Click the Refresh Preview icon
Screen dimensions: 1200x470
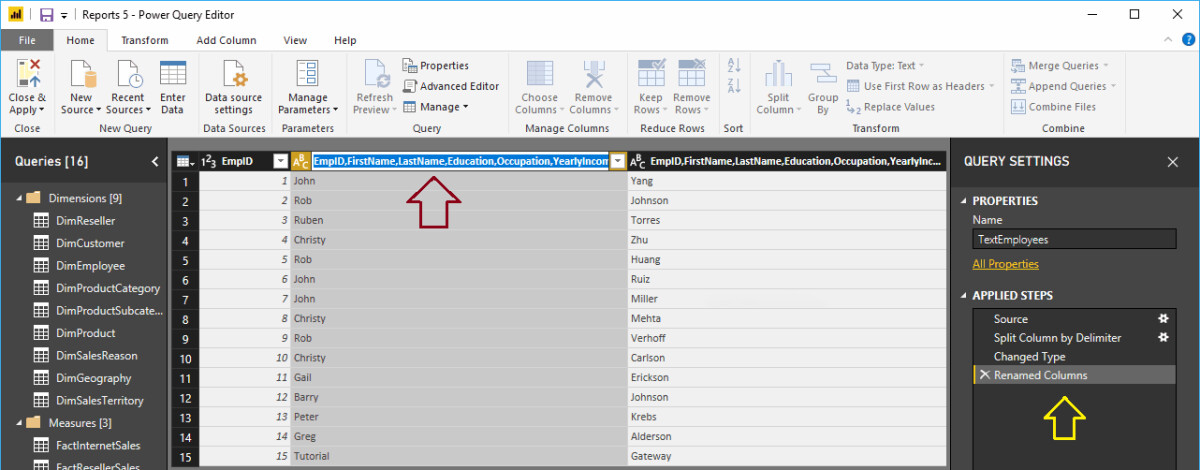click(x=375, y=73)
